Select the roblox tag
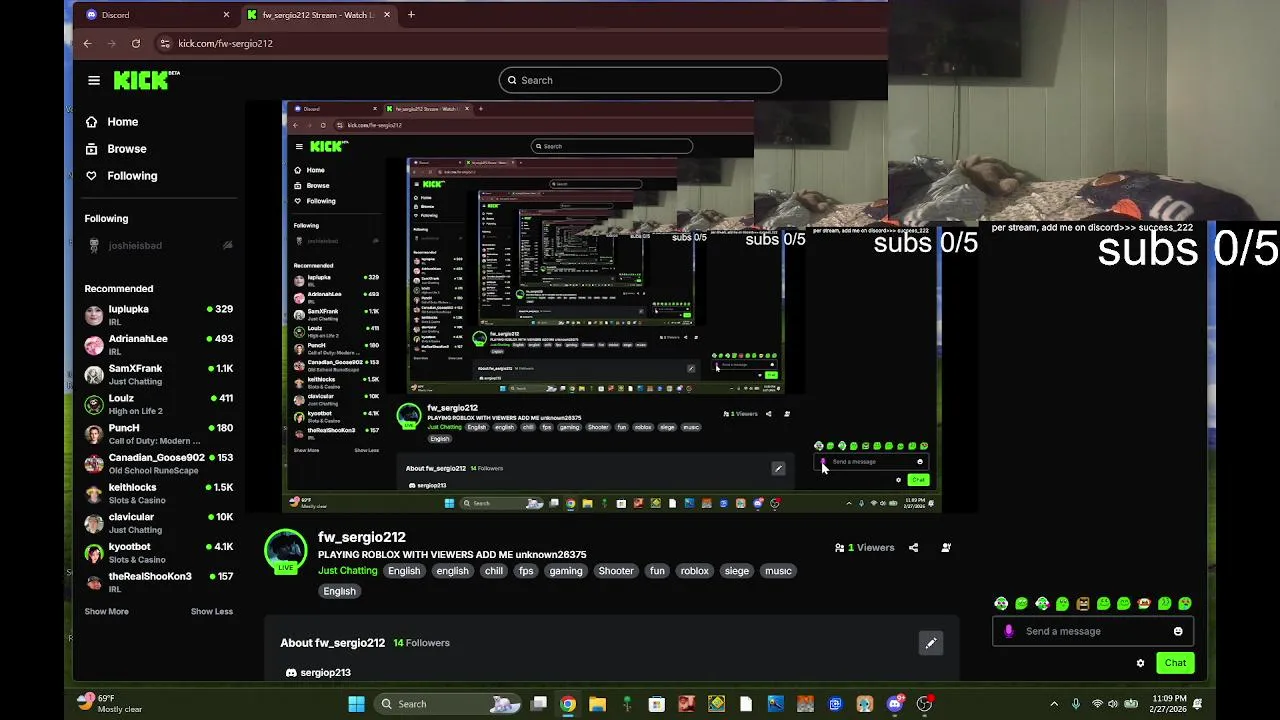The height and width of the screenshot is (720, 1280). (x=694, y=571)
